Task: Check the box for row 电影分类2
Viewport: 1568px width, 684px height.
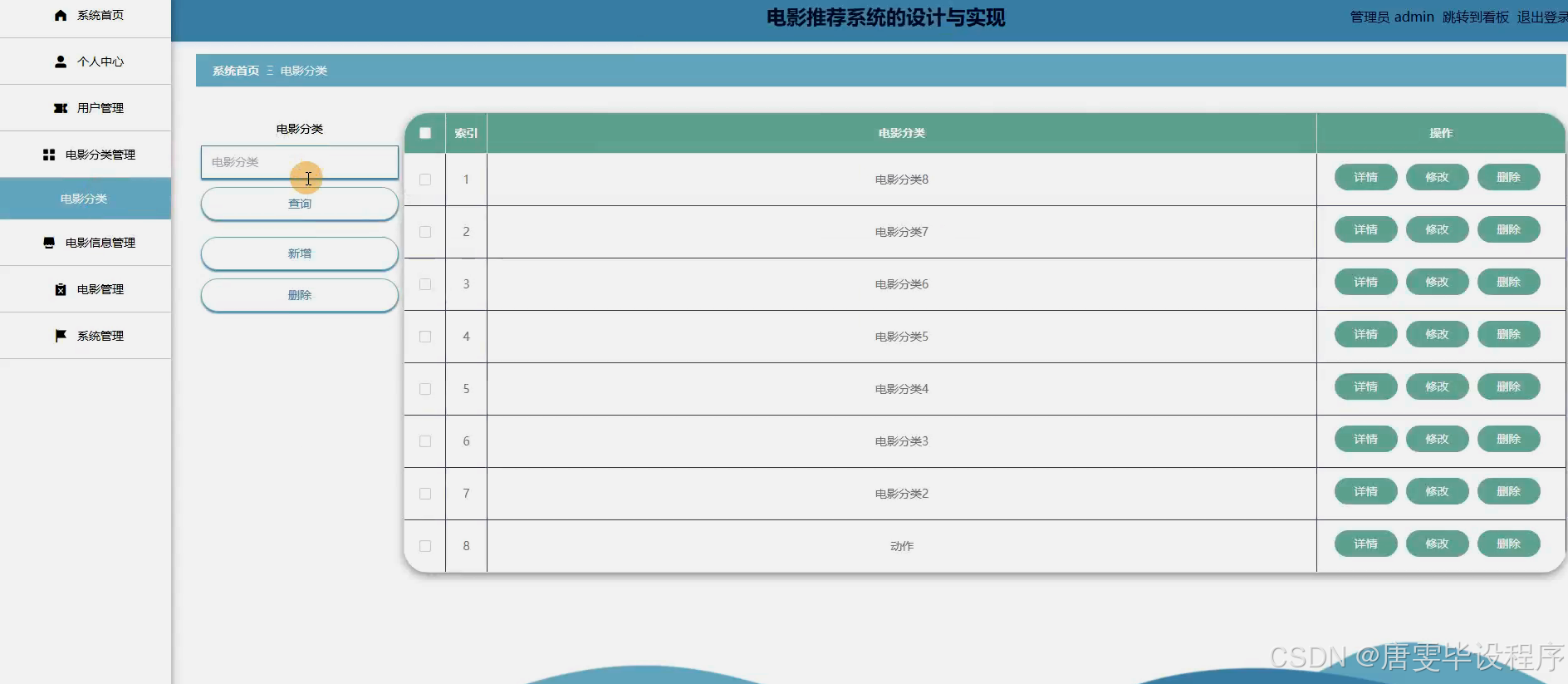Action: tap(425, 494)
